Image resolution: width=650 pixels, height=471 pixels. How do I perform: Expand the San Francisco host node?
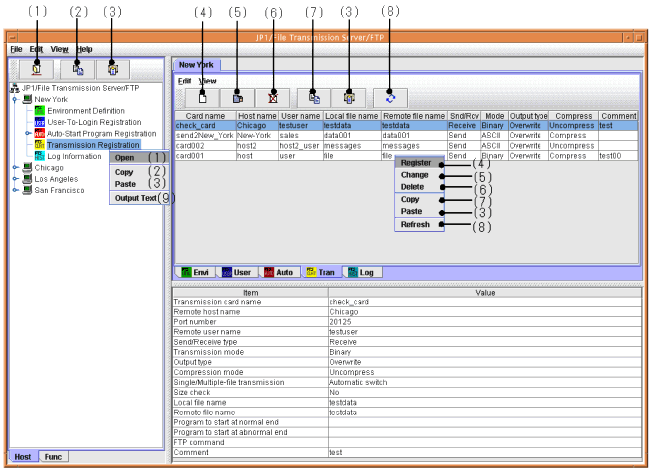(14, 190)
